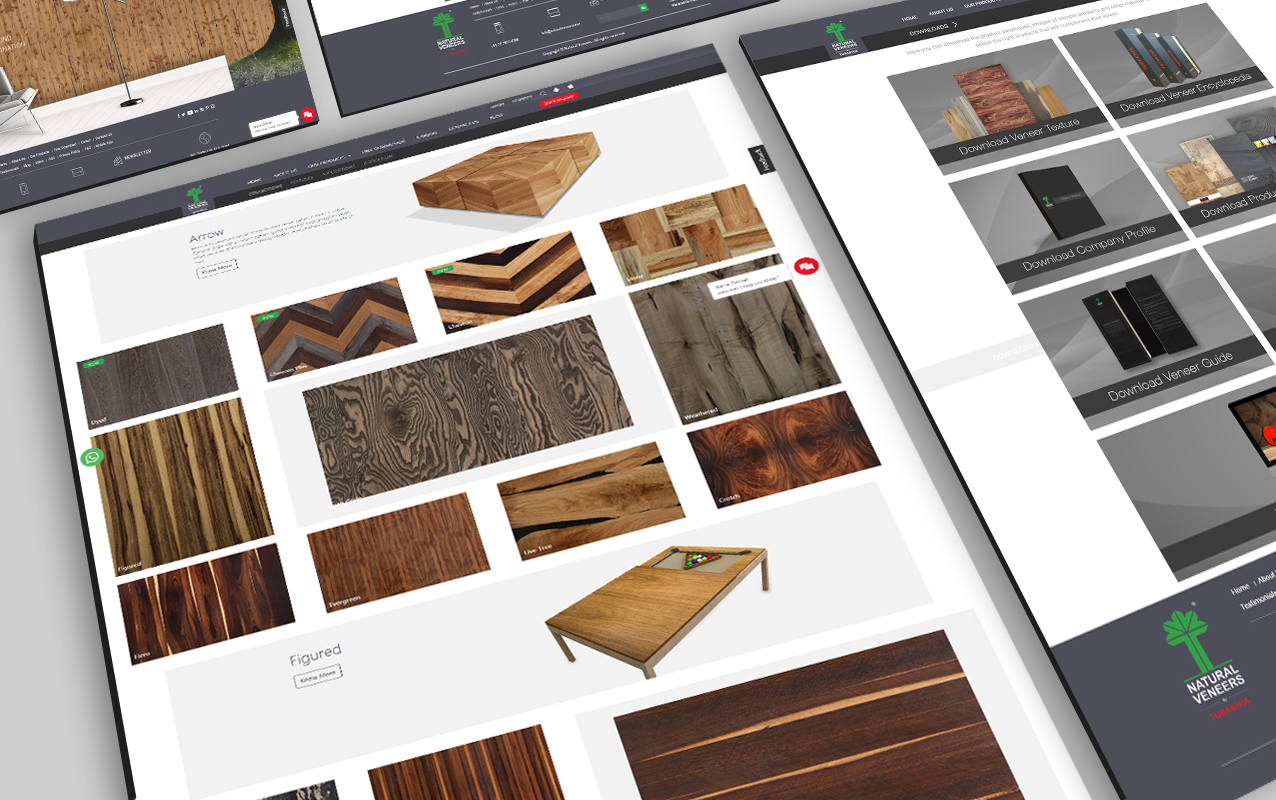The height and width of the screenshot is (800, 1276).
Task: Click the green subscribe button in top-middle footer
Action: [643, 8]
